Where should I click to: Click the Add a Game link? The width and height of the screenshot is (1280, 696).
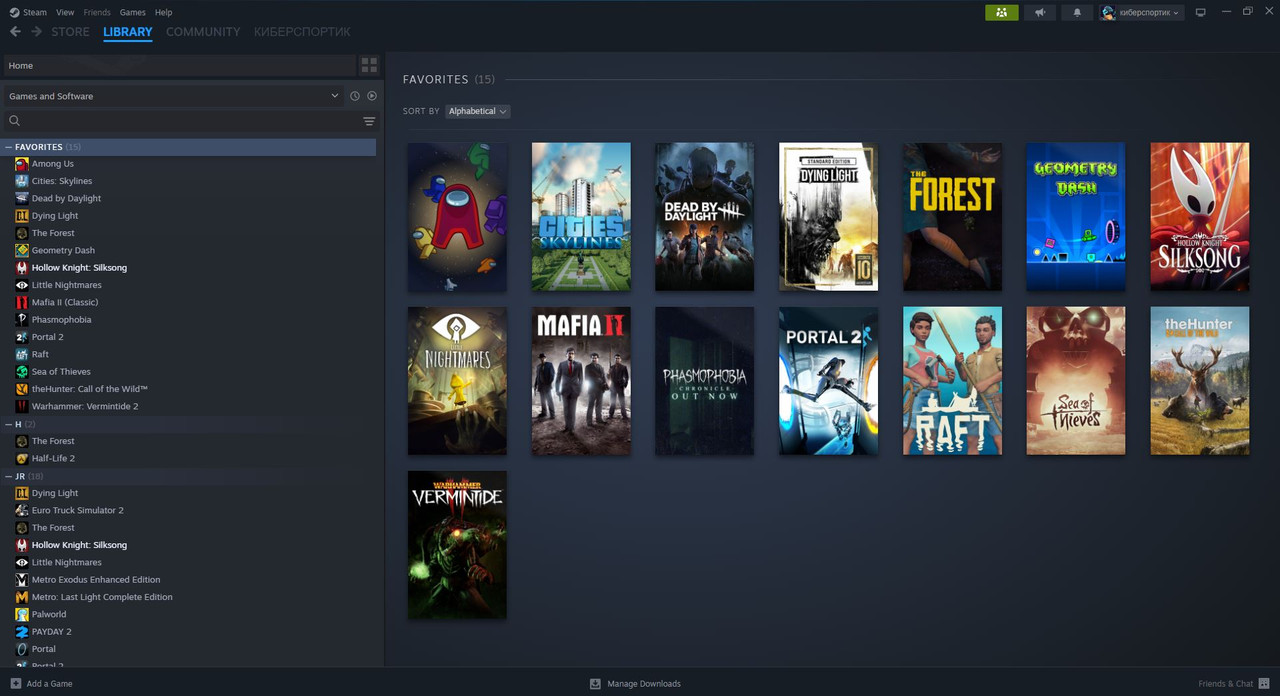[x=49, y=684]
